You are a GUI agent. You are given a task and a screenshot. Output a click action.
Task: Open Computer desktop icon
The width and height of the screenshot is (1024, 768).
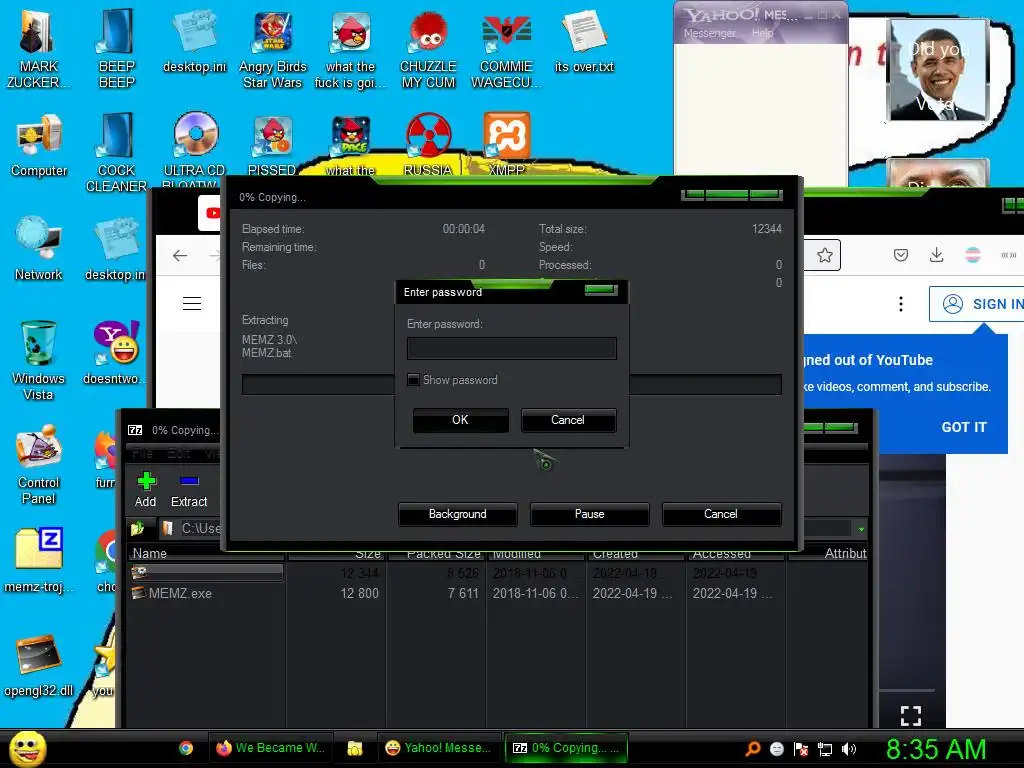(x=39, y=145)
